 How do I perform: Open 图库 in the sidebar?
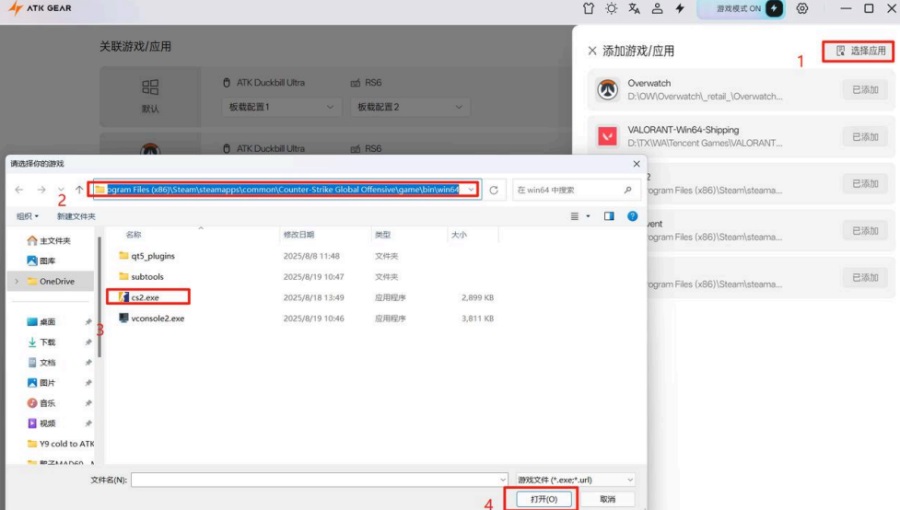coord(41,261)
